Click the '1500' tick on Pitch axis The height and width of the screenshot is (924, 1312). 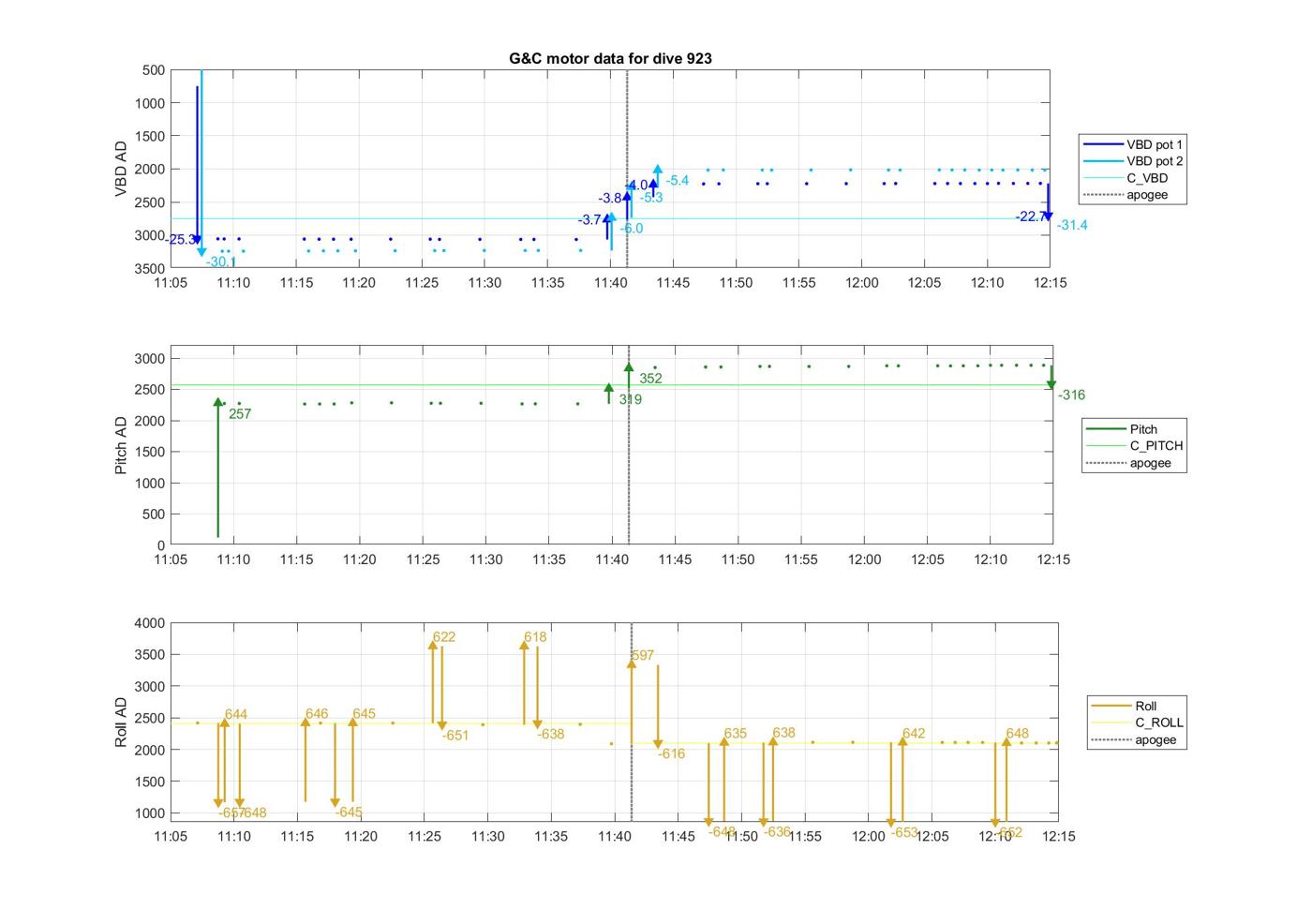pos(150,452)
